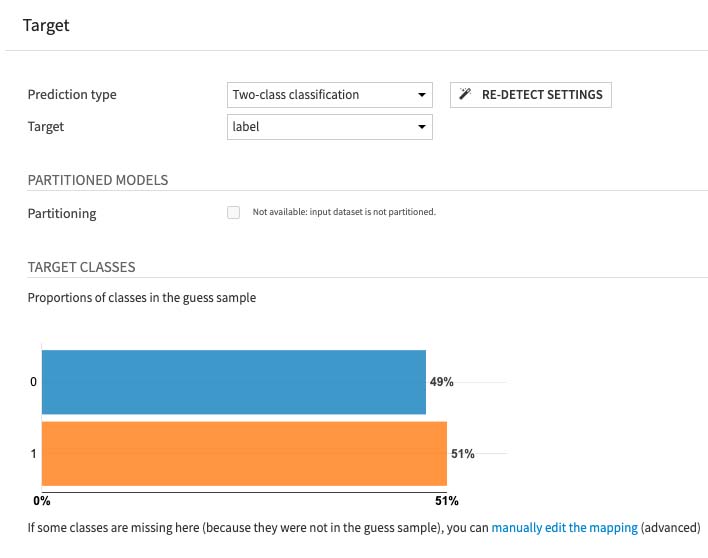Click 'Proportions of classes in the guess sample' text

141,297
